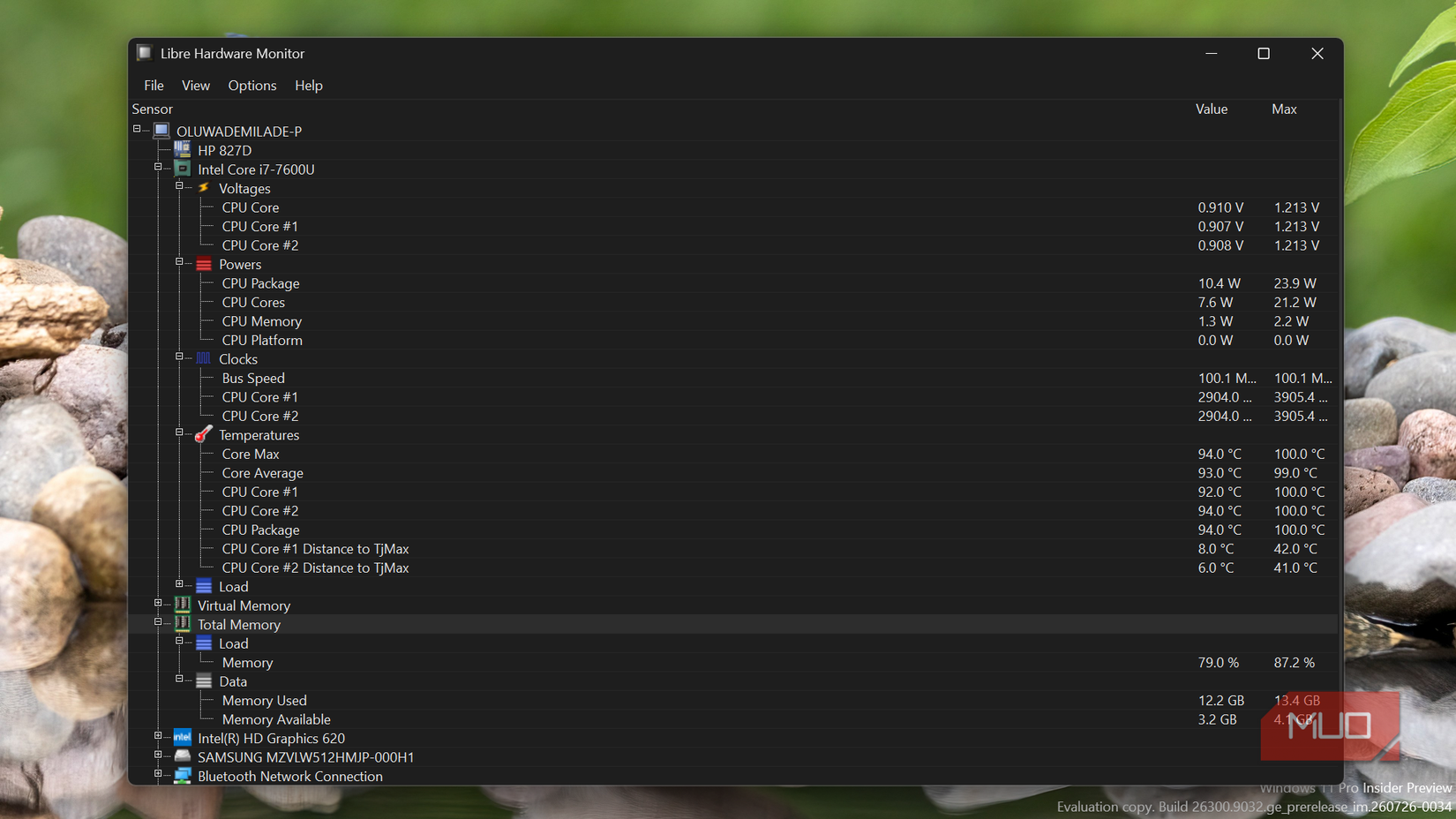Viewport: 1456px width, 819px height.
Task: Collapse the Powers group
Action: pyautogui.click(x=179, y=262)
